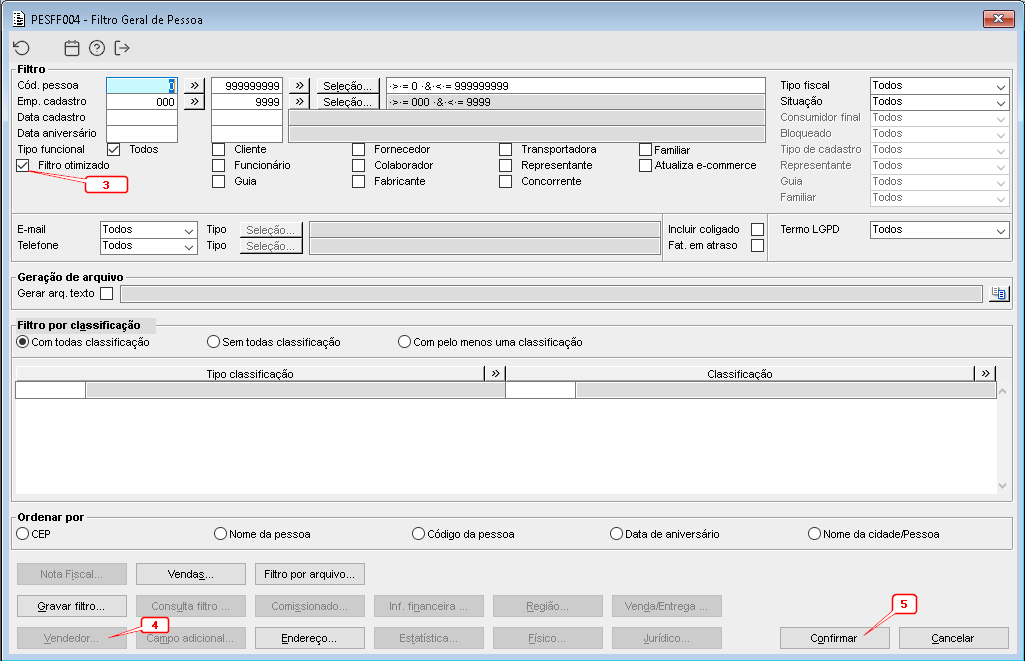The height and width of the screenshot is (661, 1025).
Task: Click second arrow button beside 999999999 field
Action: pos(299,86)
